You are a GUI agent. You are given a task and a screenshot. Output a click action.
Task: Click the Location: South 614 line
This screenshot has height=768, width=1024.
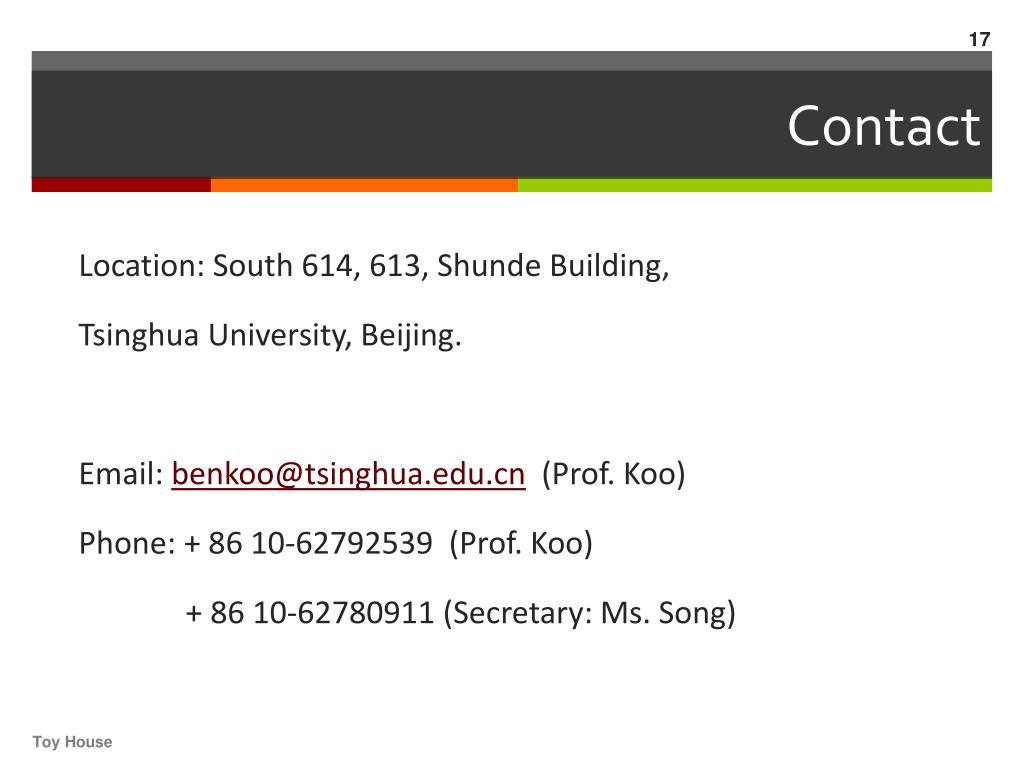(x=374, y=266)
